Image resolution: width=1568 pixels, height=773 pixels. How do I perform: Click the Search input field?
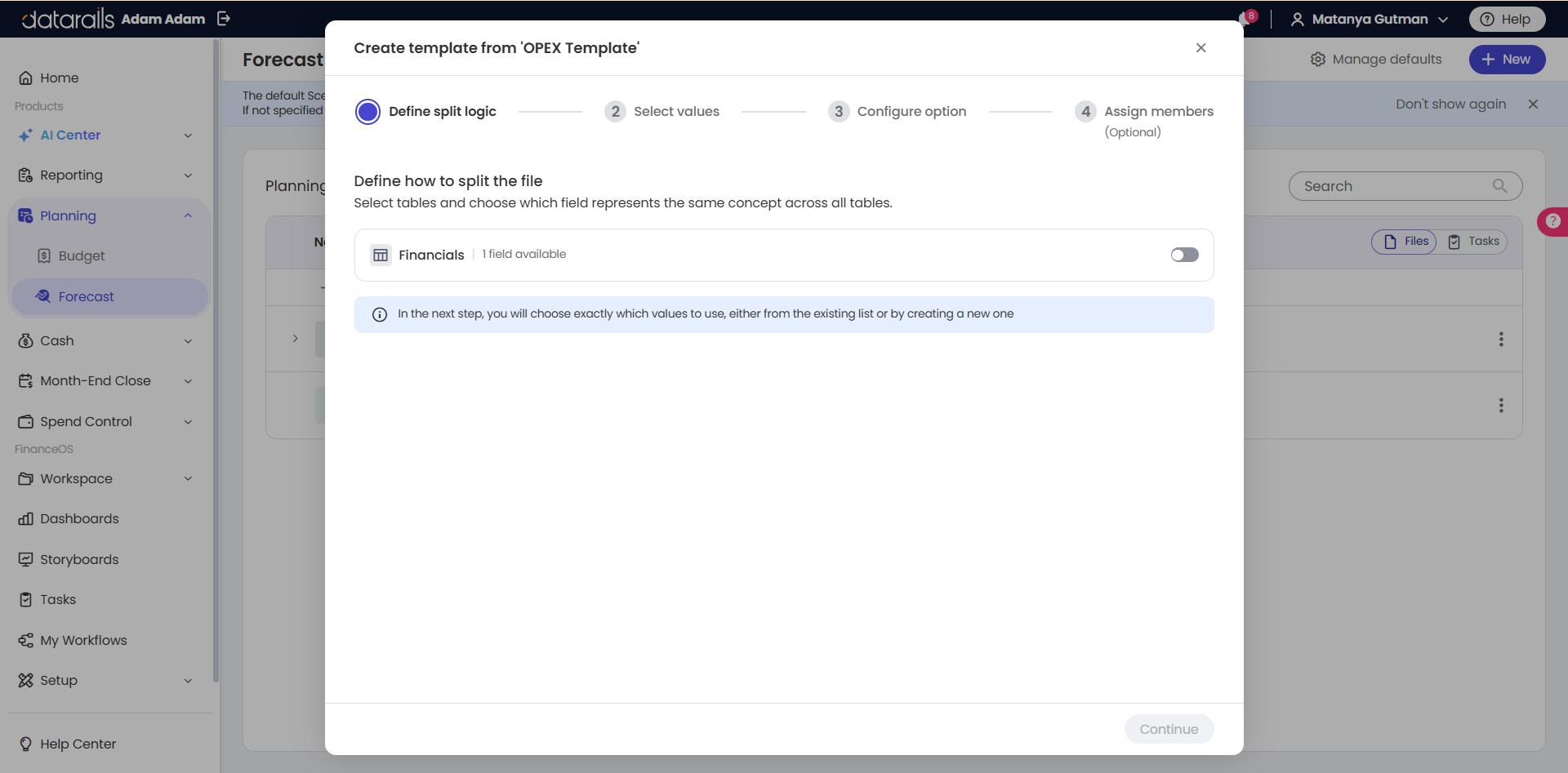coord(1405,186)
